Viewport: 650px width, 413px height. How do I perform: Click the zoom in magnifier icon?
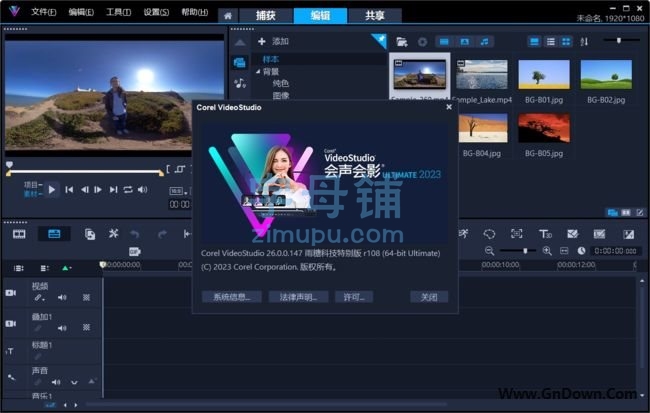pos(547,251)
